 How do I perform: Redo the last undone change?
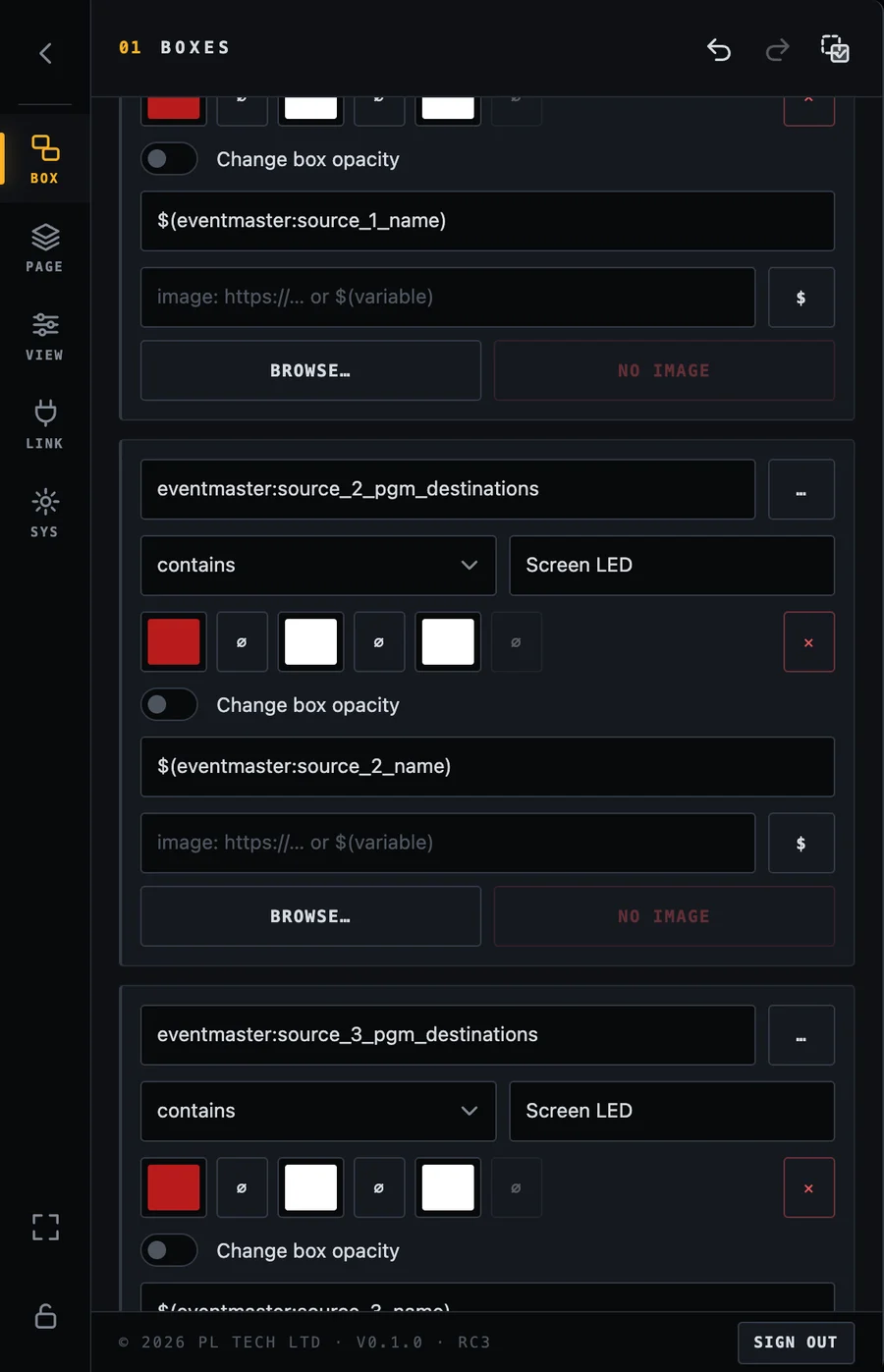point(777,49)
